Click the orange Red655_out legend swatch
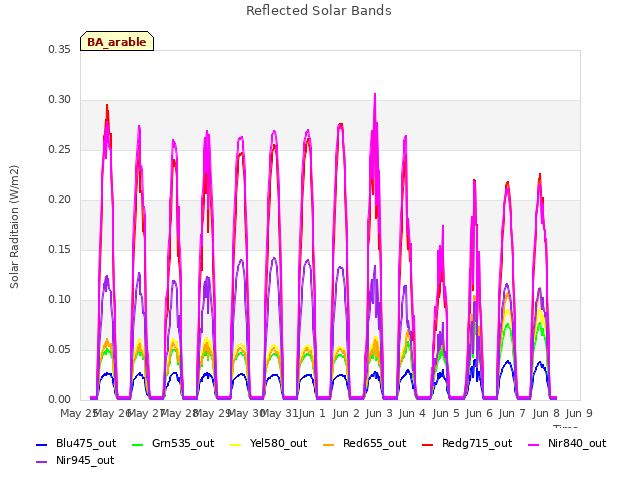640x480 pixels. pos(329,444)
